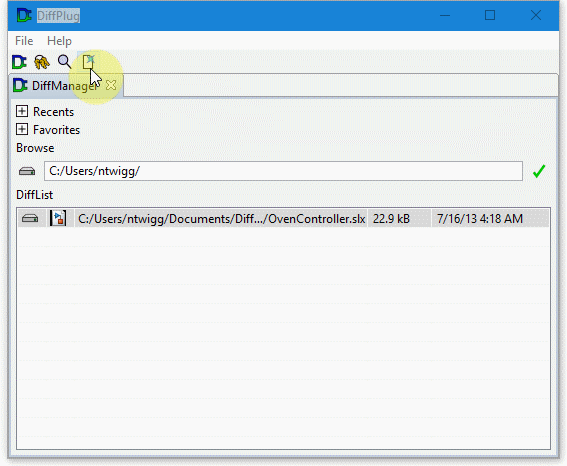Screen dimensions: 567x466
Task: Select the magnifying glass search tool
Action: [64, 62]
